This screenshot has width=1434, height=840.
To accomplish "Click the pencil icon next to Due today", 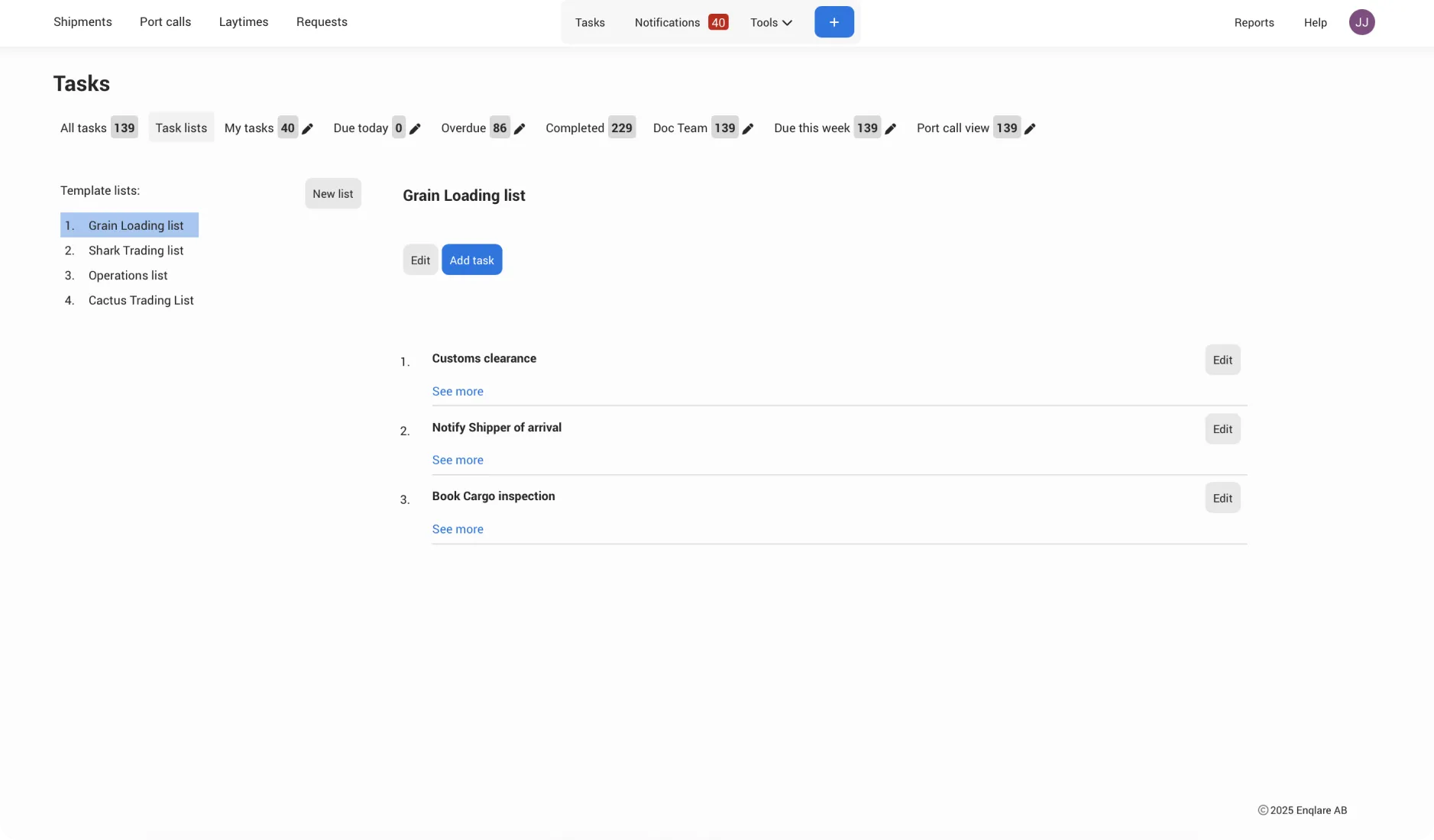I will [x=415, y=129].
